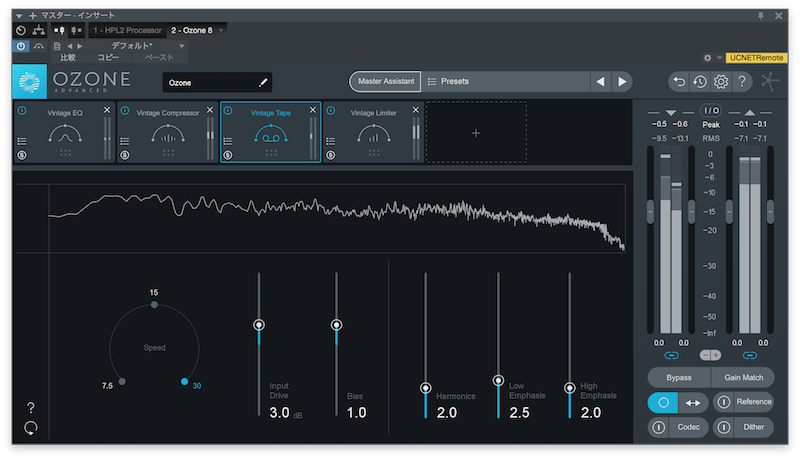Open the Dither panel button
The image size is (800, 459).
pyautogui.click(x=754, y=427)
